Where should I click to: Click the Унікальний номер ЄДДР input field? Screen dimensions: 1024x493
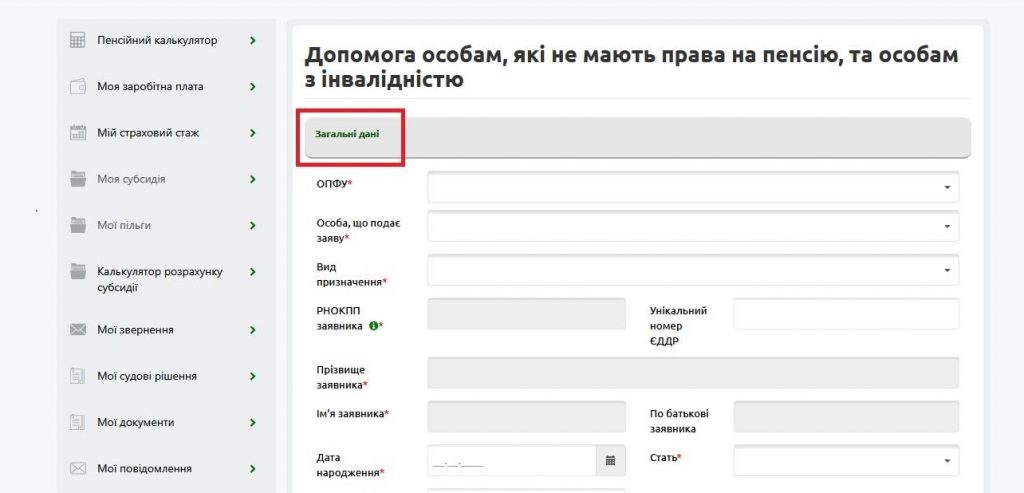(846, 313)
